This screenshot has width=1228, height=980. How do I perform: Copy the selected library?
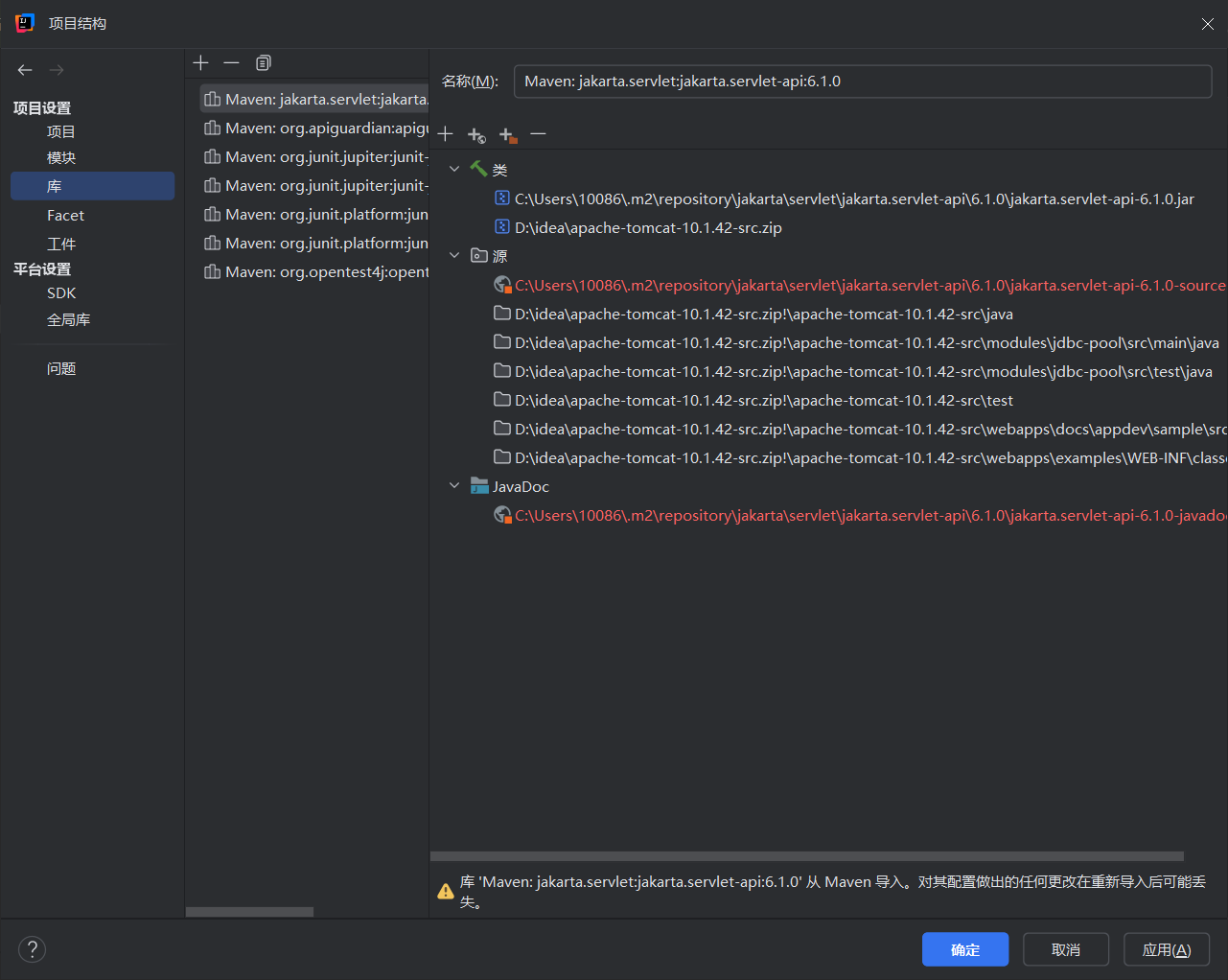[x=264, y=63]
